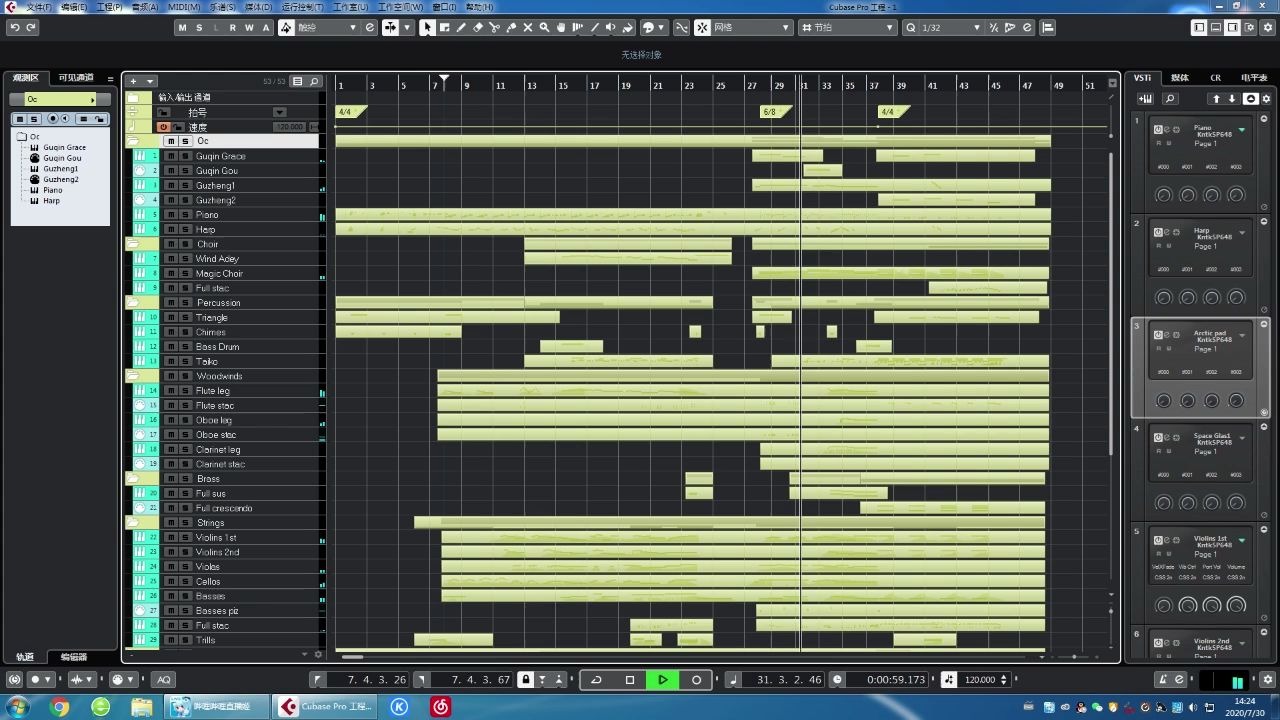Mute the Flute leg track
The image size is (1280, 720).
(x=171, y=391)
